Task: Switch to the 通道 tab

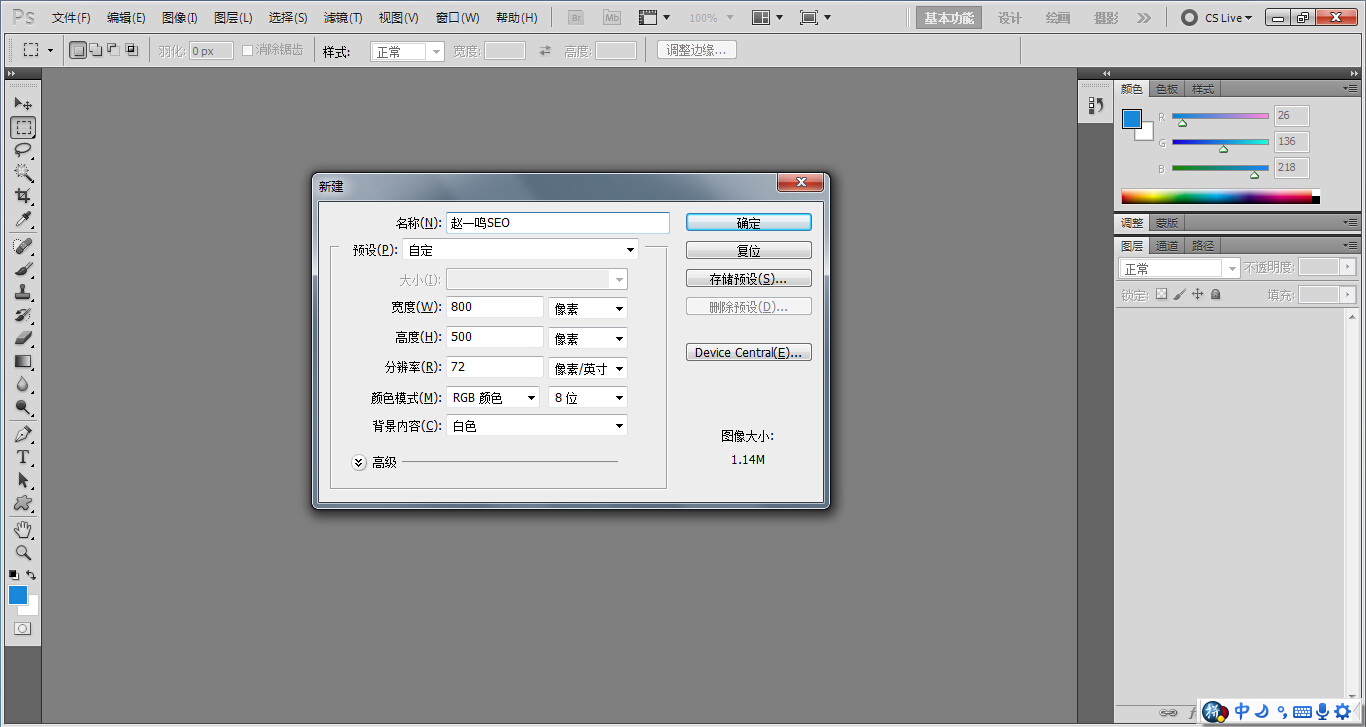Action: click(x=1166, y=244)
